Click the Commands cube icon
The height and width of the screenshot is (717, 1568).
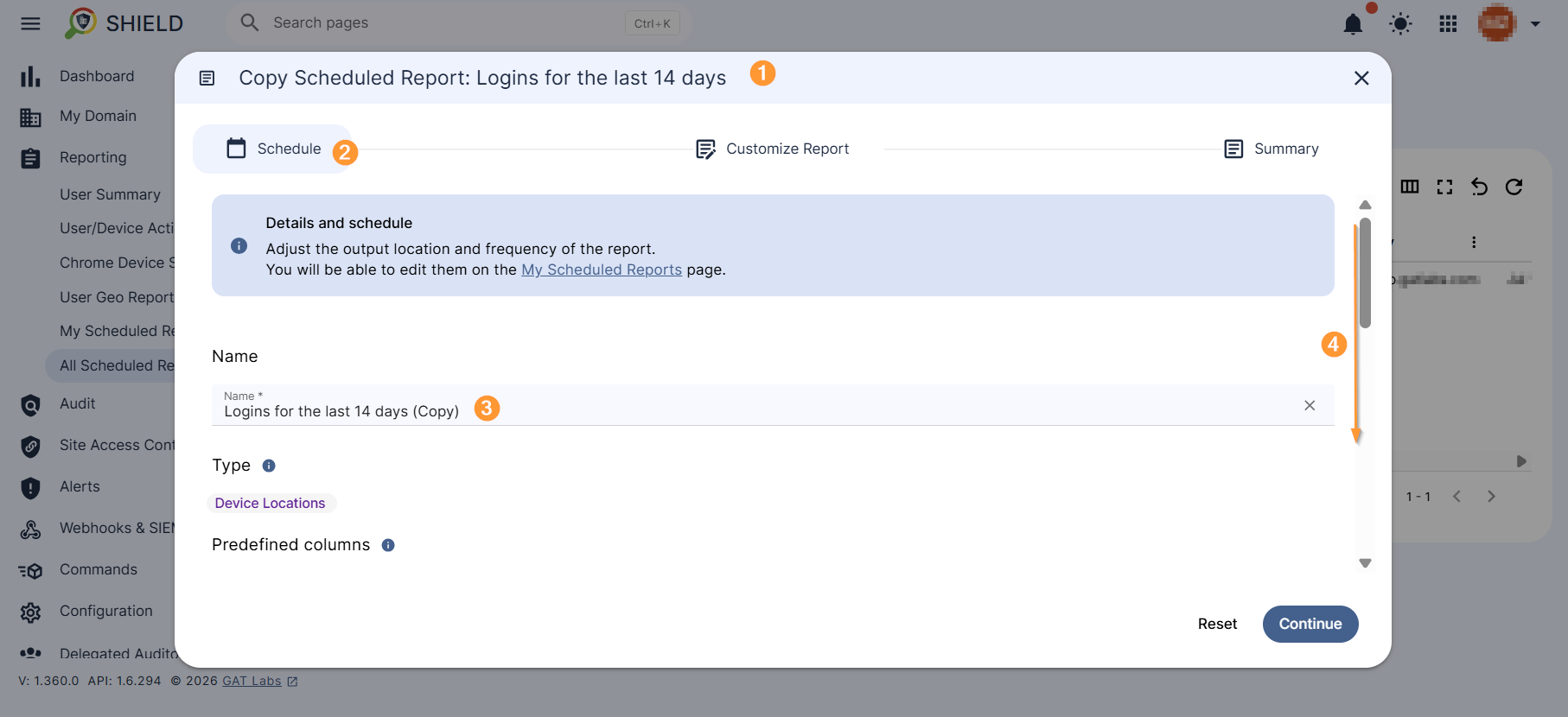(30, 571)
